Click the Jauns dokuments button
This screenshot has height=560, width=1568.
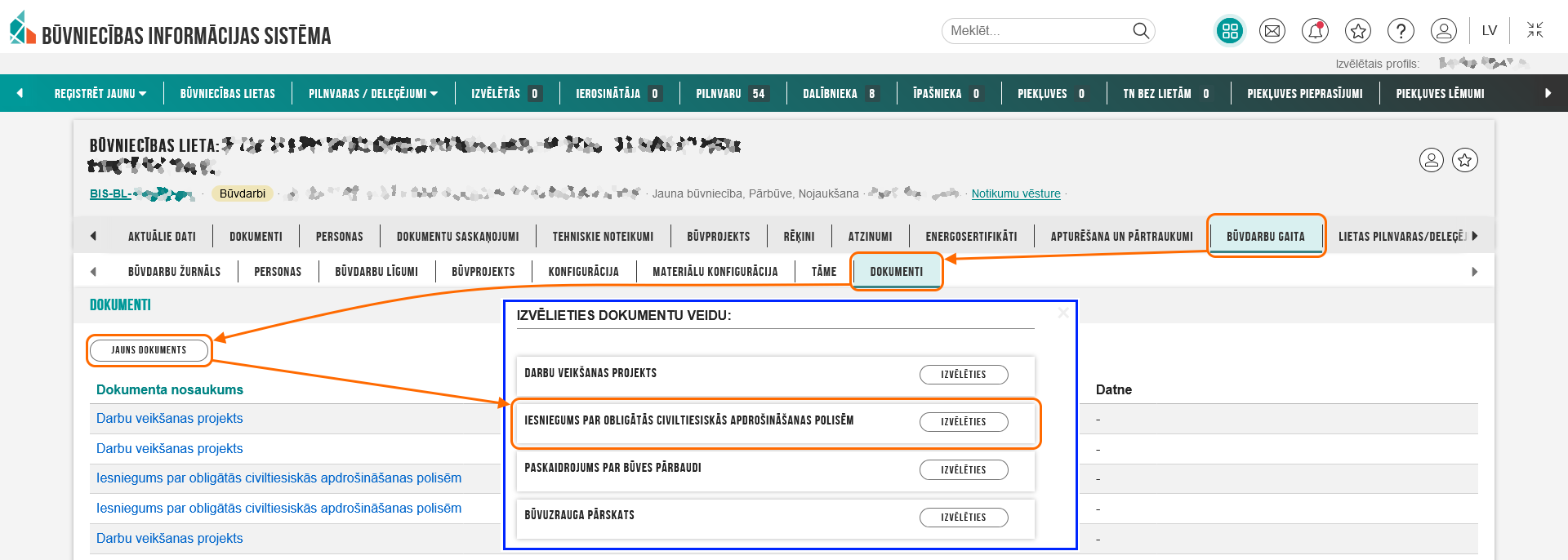(x=149, y=350)
